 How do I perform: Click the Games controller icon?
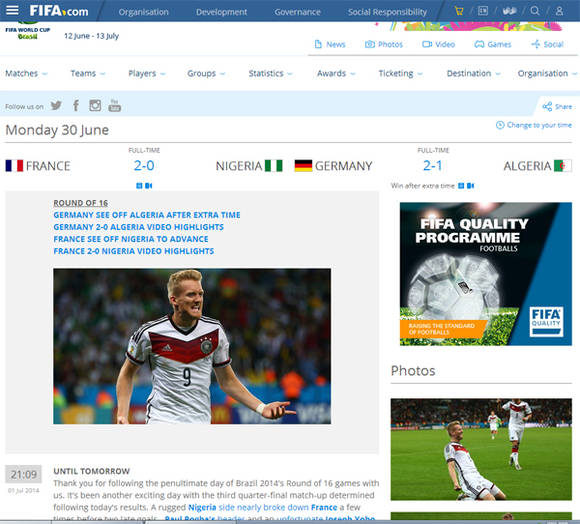click(x=479, y=44)
